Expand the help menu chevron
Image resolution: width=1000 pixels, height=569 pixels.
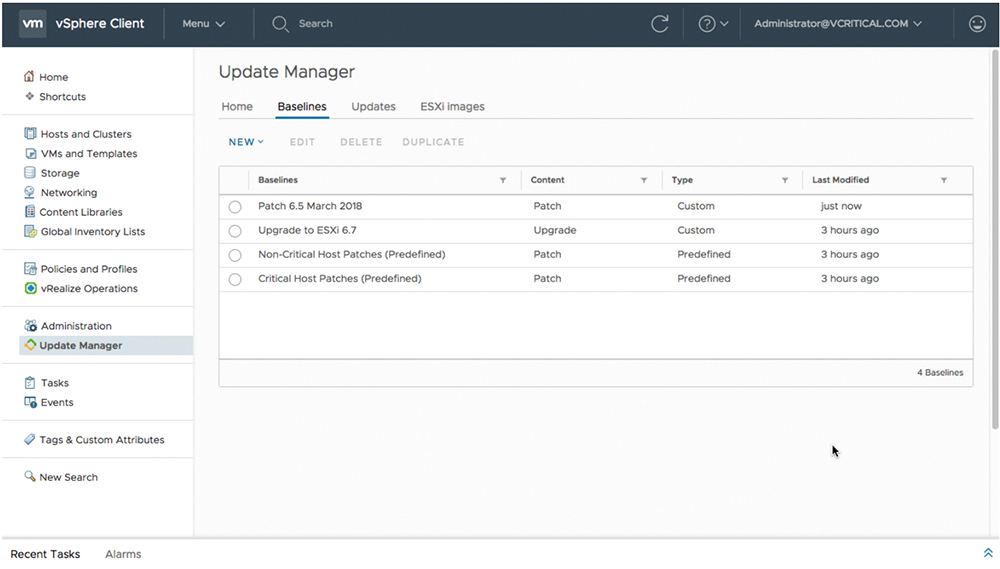tap(724, 24)
